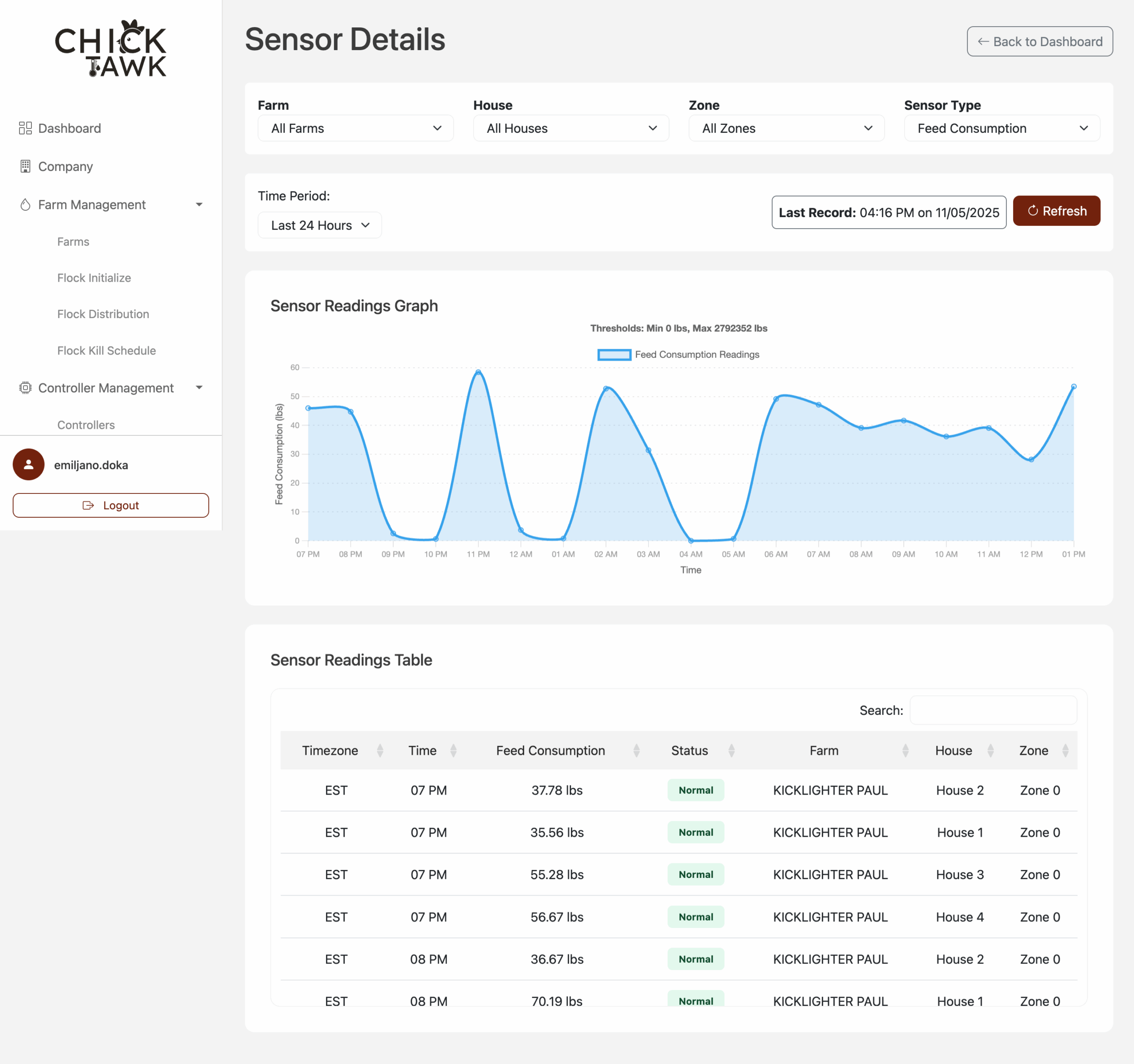This screenshot has width=1134, height=1064.
Task: Open the Farm dropdown showing All Farms
Action: pyautogui.click(x=355, y=128)
